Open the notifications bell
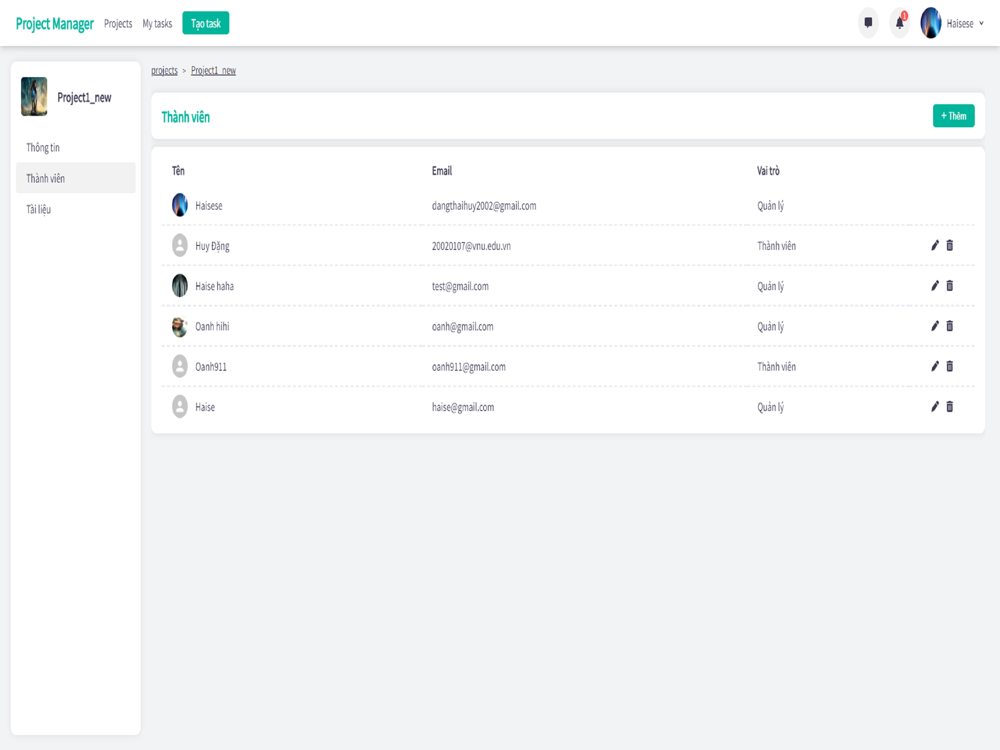This screenshot has width=1000, height=750. pyautogui.click(x=899, y=23)
